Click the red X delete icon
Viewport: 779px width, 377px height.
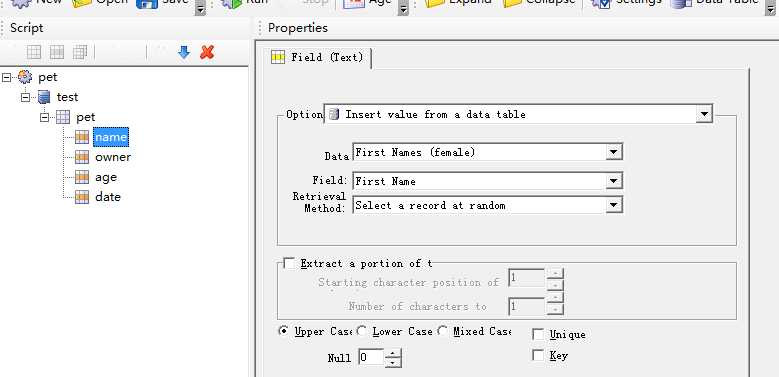pos(207,52)
